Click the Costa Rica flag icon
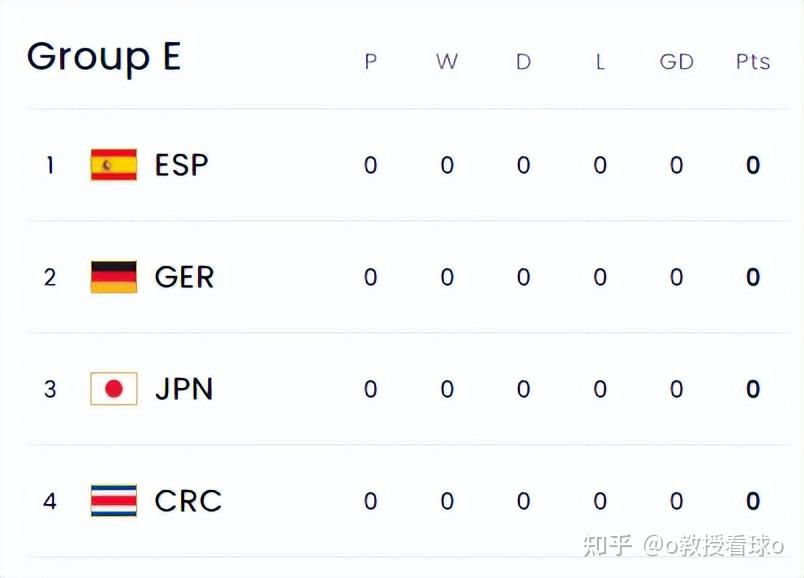Image resolution: width=804 pixels, height=578 pixels. 113,500
